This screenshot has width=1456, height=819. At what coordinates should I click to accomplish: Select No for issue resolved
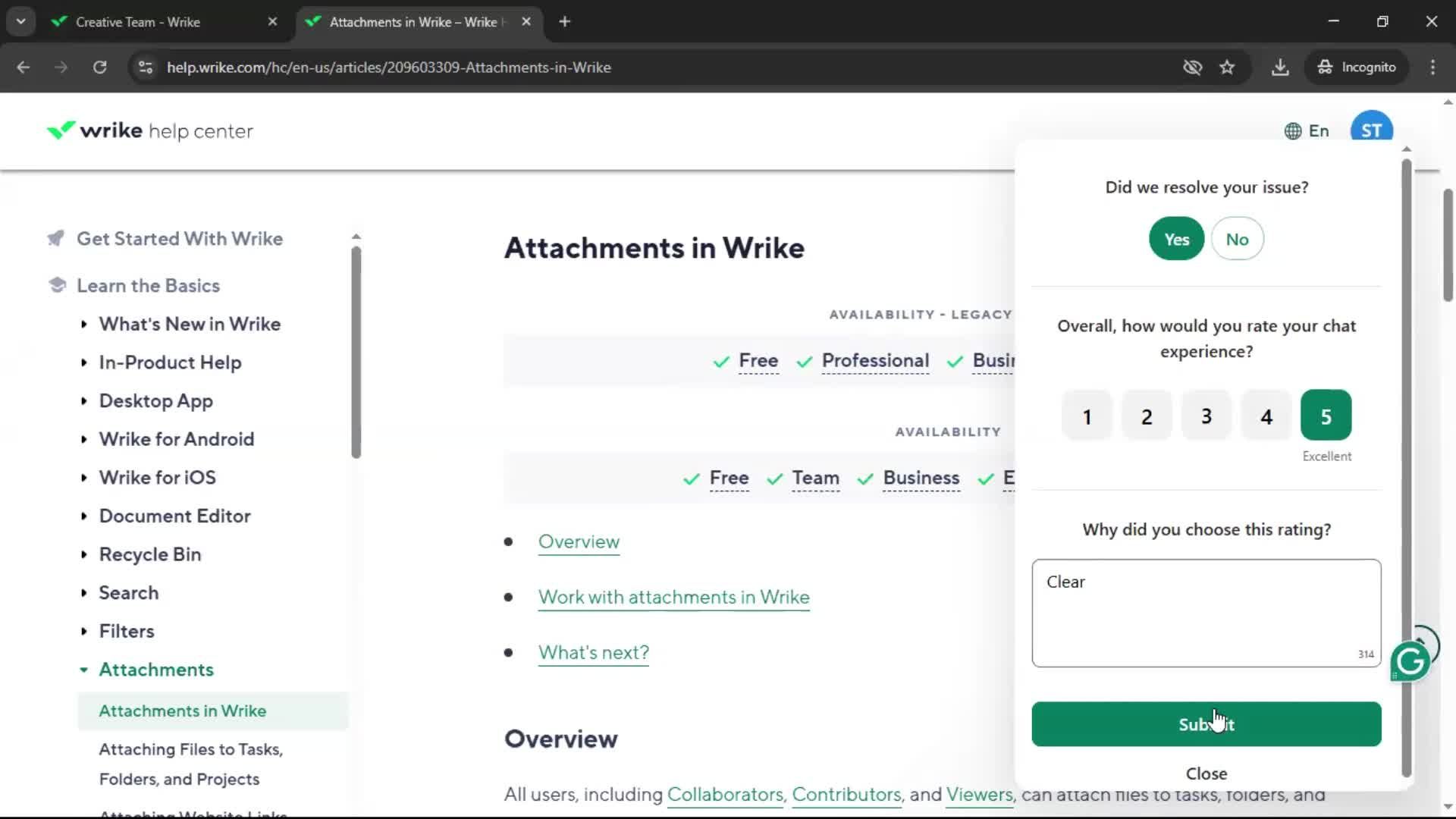point(1237,239)
